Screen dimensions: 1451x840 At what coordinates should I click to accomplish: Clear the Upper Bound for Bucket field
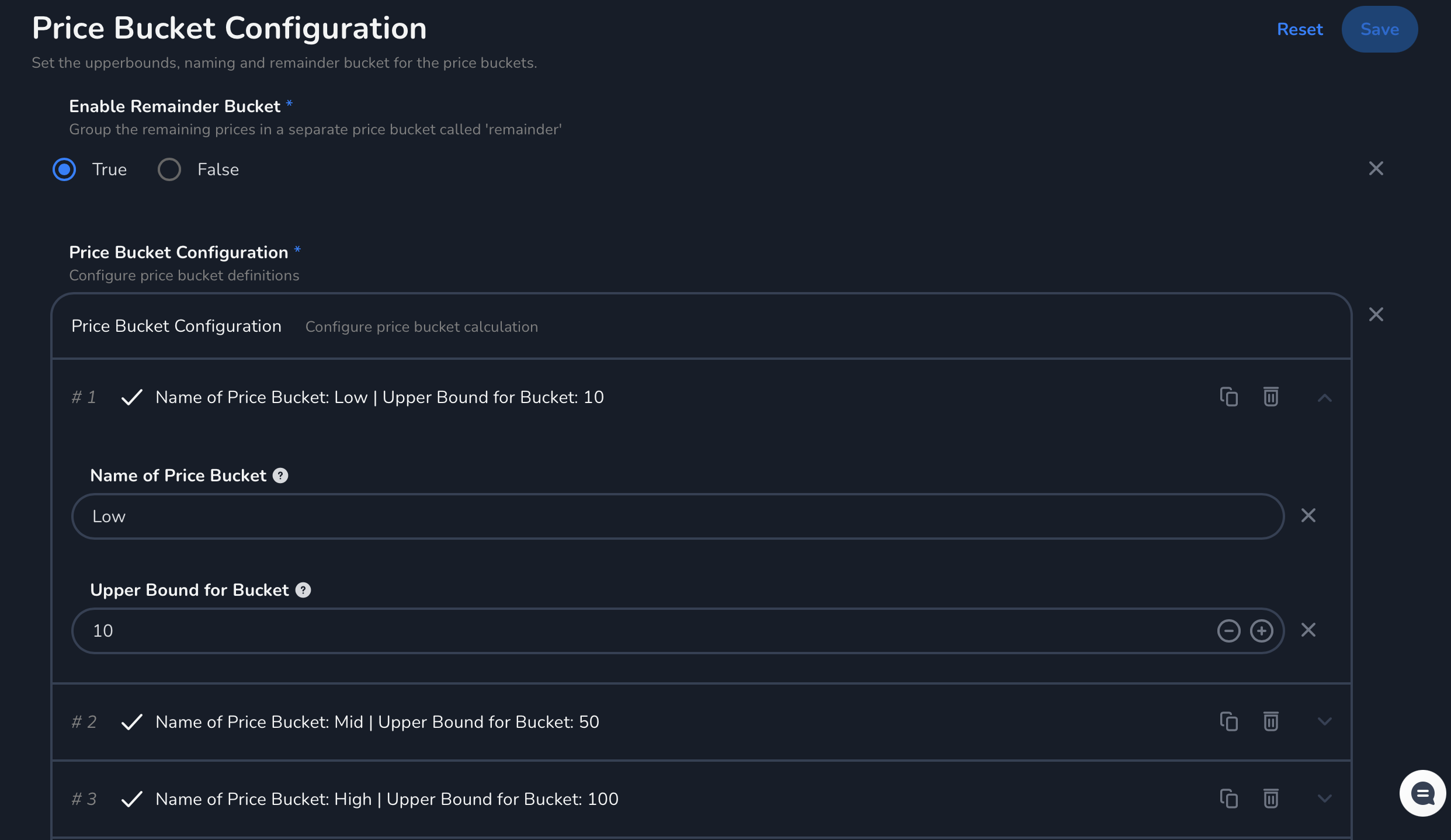tap(1308, 630)
